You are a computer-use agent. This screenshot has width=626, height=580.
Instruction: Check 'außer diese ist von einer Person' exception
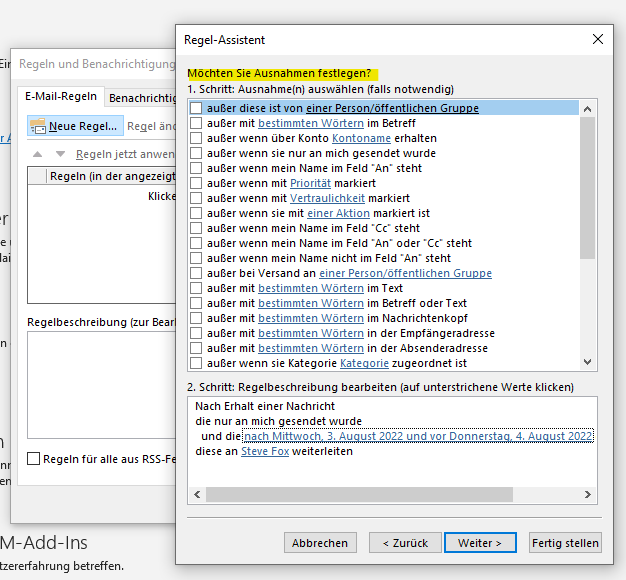[196, 108]
